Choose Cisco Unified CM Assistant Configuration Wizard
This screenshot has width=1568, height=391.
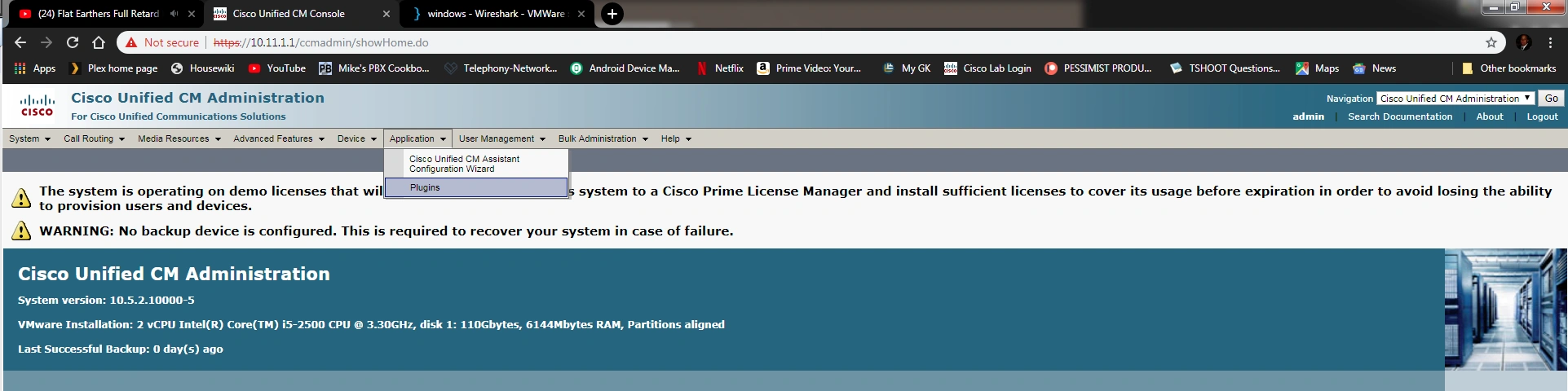pyautogui.click(x=476, y=164)
